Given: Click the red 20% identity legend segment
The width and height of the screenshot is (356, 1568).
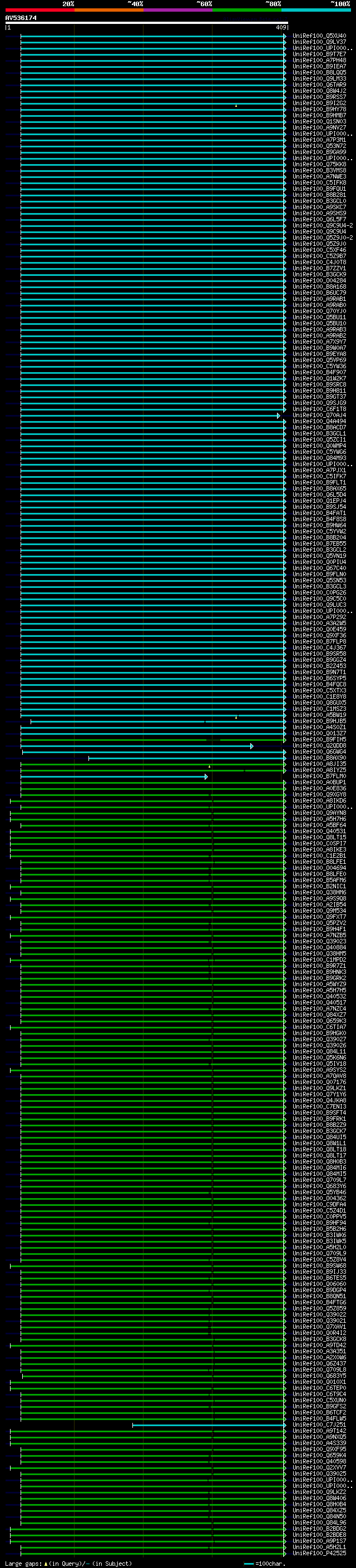Looking at the screenshot, I should (x=39, y=10).
